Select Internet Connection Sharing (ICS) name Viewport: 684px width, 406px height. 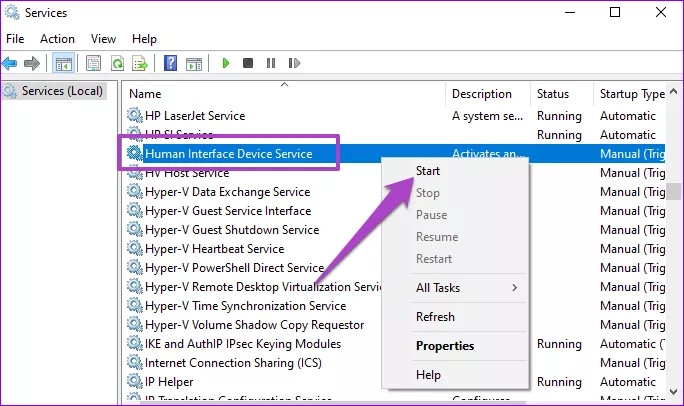[233, 362]
